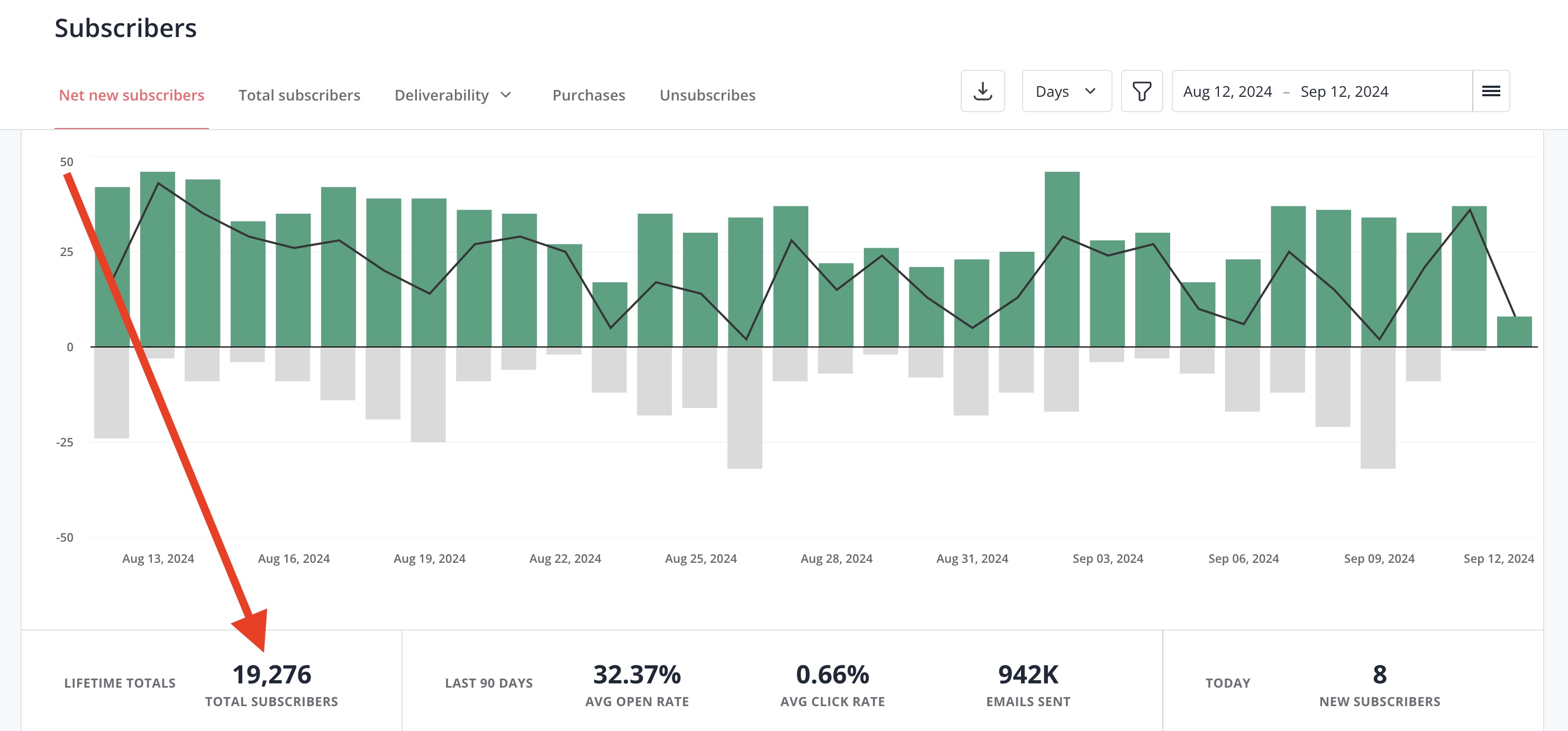This screenshot has height=731, width=1568.
Task: Click the Sep 12, 2024 end date field
Action: pyautogui.click(x=1344, y=92)
